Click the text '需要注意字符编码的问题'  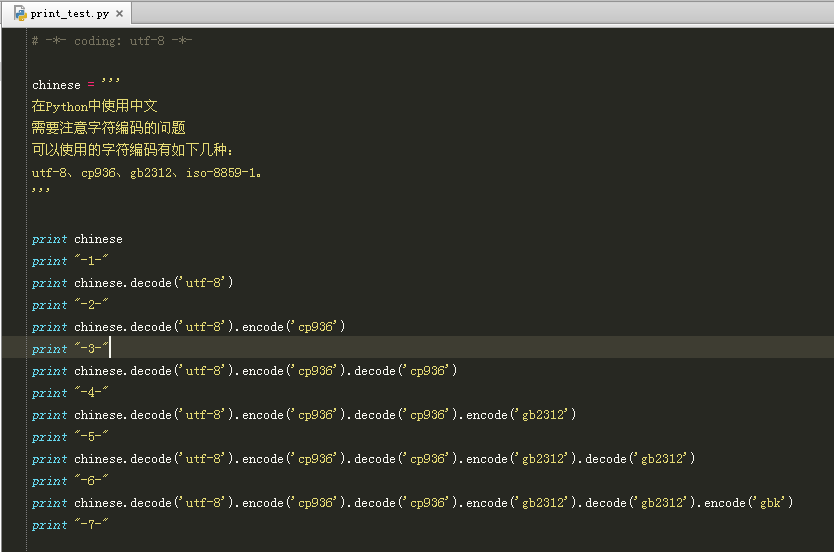109,128
